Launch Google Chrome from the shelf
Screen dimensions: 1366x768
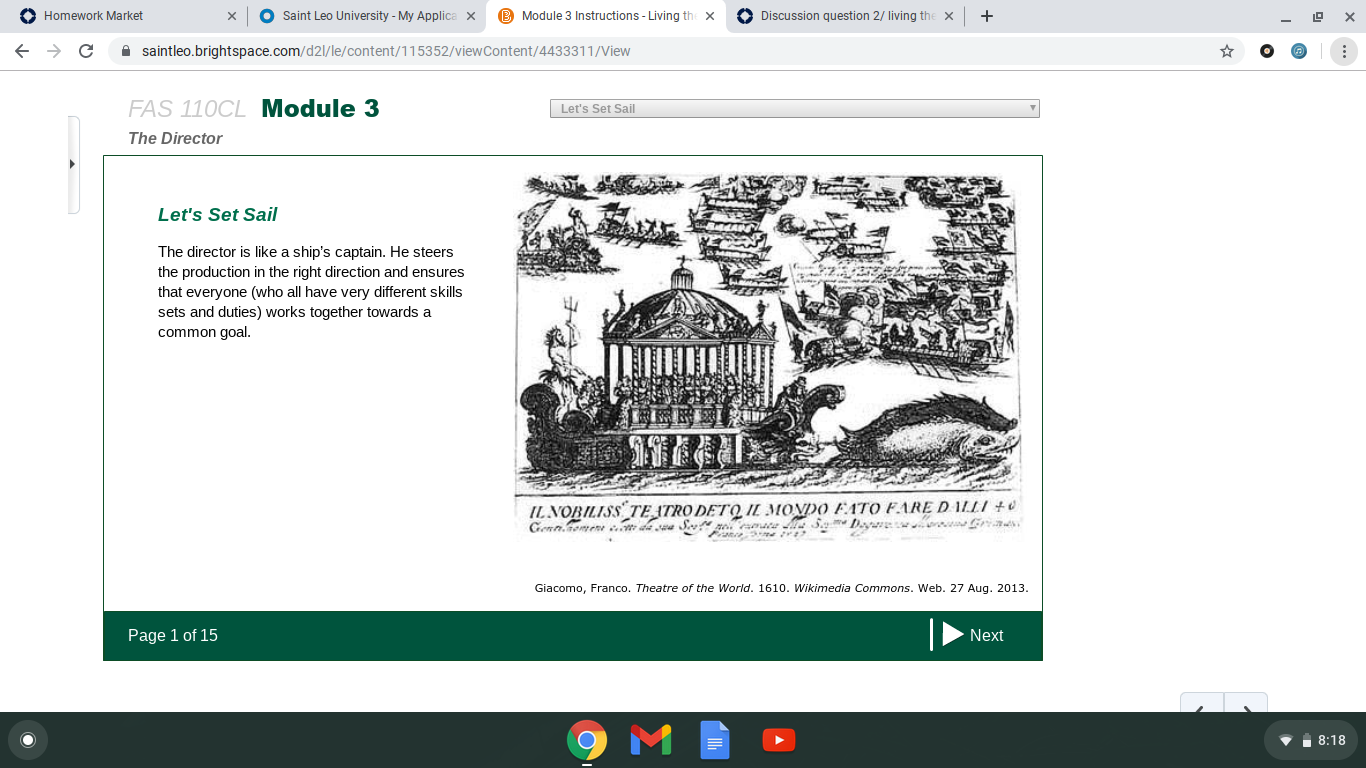pyautogui.click(x=587, y=740)
